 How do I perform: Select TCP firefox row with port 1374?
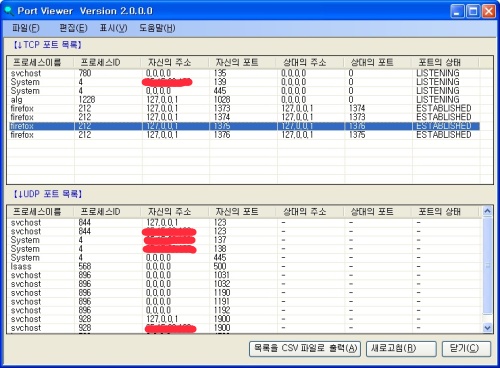pyautogui.click(x=244, y=117)
